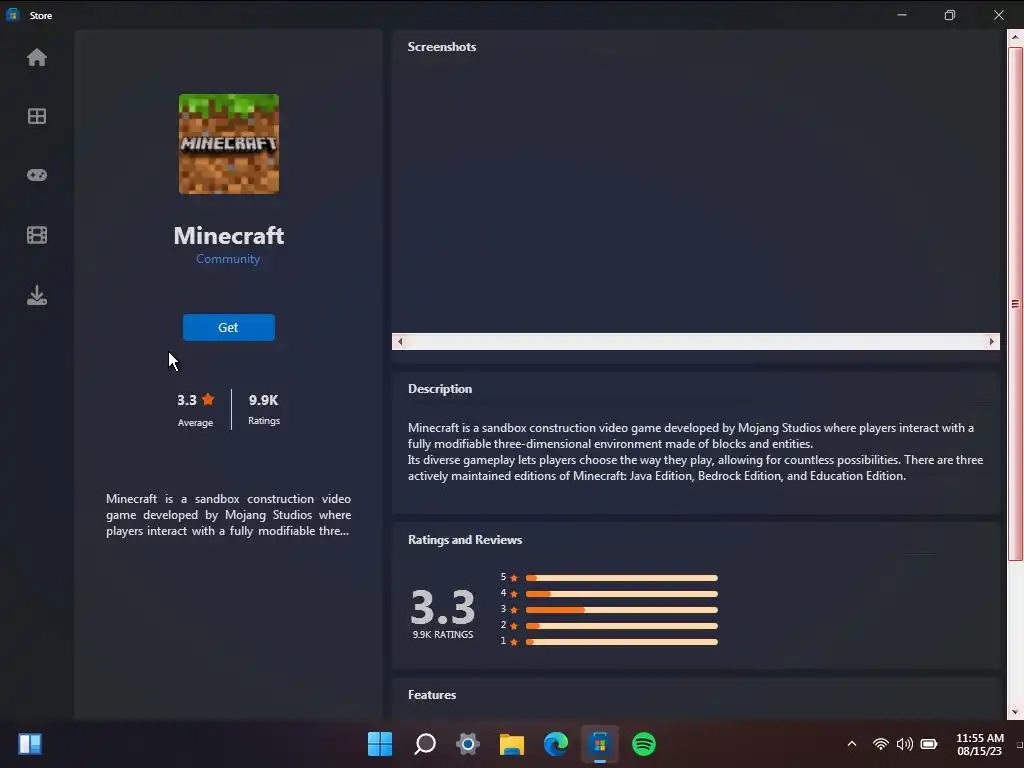Open the Home page in Store sidebar
The height and width of the screenshot is (768, 1024).
coord(37,57)
